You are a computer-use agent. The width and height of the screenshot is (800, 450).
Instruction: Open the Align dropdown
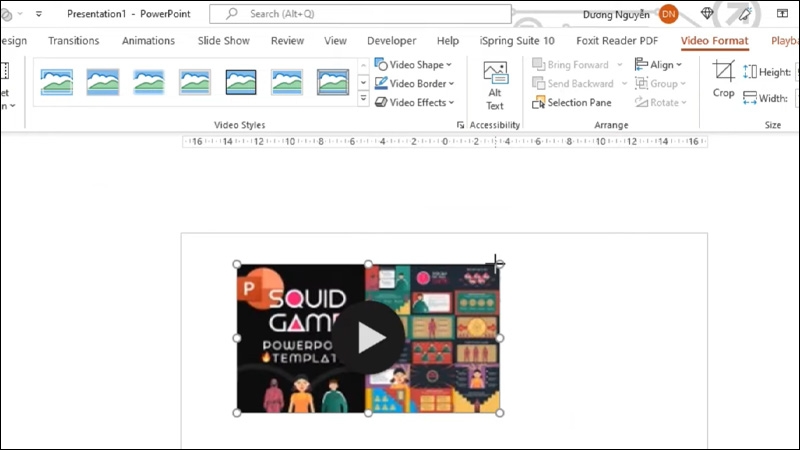[x=658, y=65]
